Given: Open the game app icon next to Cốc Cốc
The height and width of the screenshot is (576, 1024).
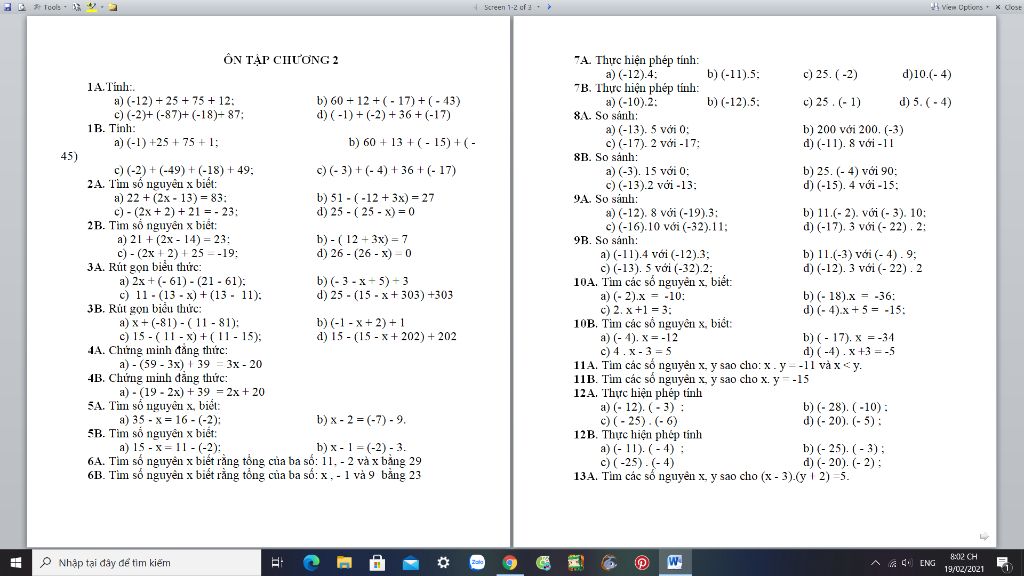Looking at the screenshot, I should pyautogui.click(x=575, y=562).
